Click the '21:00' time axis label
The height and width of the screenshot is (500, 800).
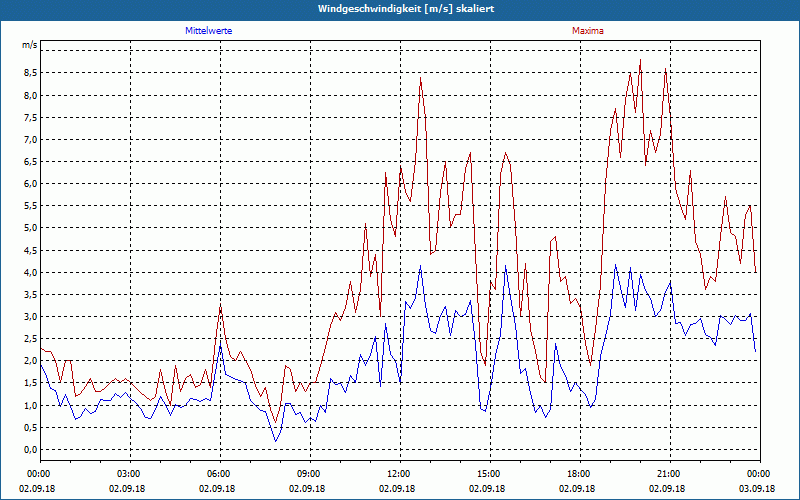pyautogui.click(x=669, y=474)
